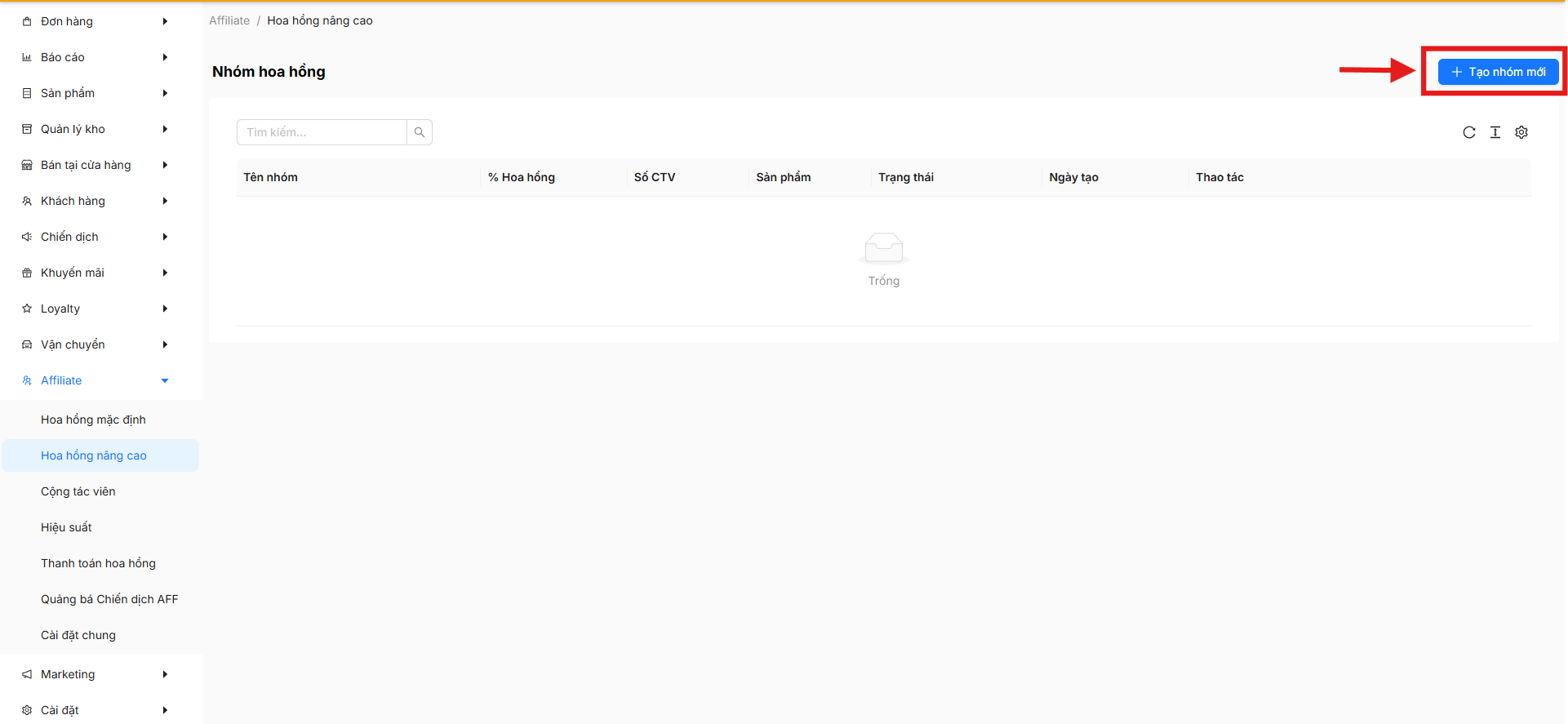This screenshot has height=724, width=1568.
Task: Click the row height adjust icon
Action: [1495, 132]
